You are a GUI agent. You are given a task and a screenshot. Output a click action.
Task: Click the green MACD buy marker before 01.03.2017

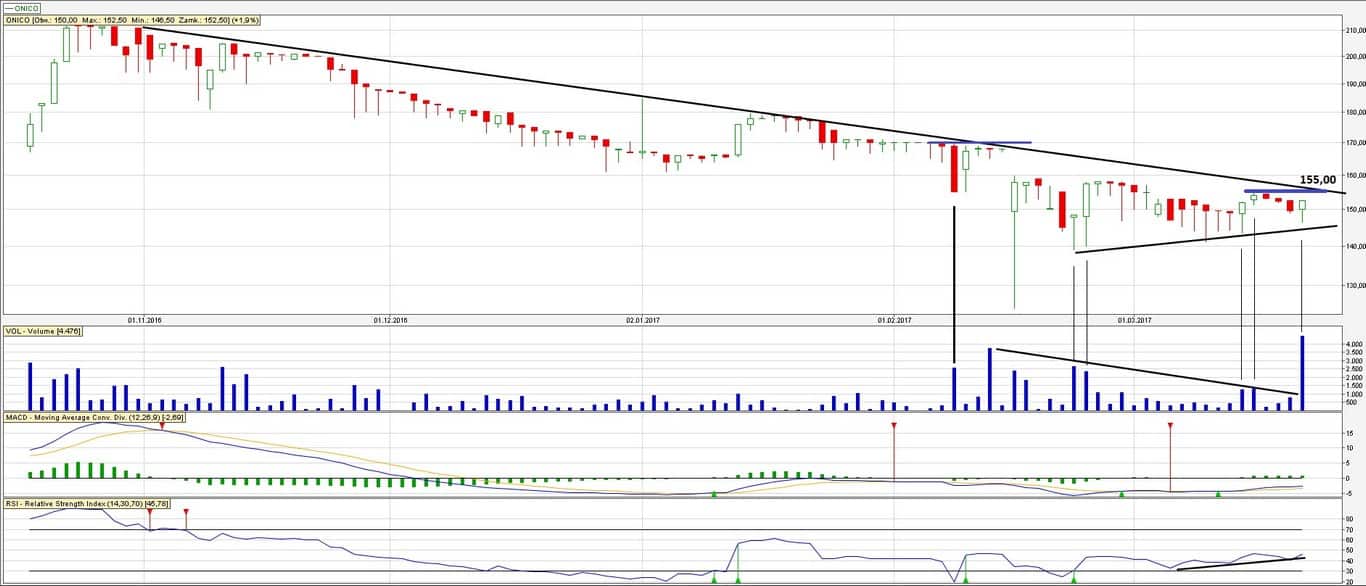(x=1121, y=493)
